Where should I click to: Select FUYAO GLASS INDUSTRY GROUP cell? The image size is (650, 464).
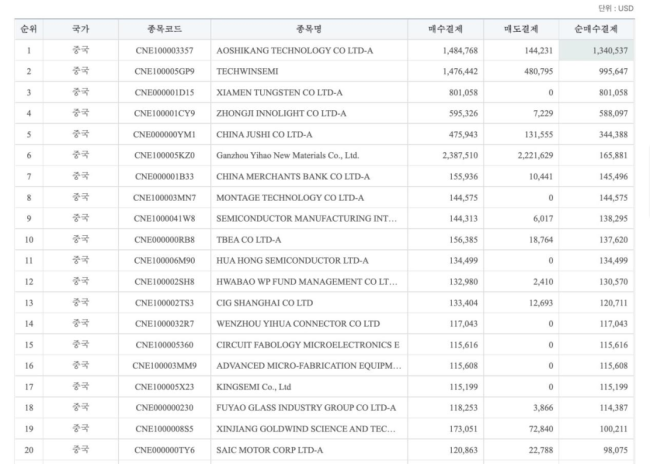point(309,408)
